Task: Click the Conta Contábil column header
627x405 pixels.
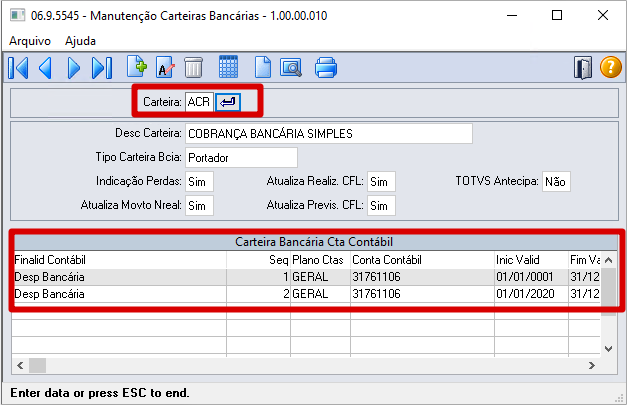Action: [x=422, y=260]
